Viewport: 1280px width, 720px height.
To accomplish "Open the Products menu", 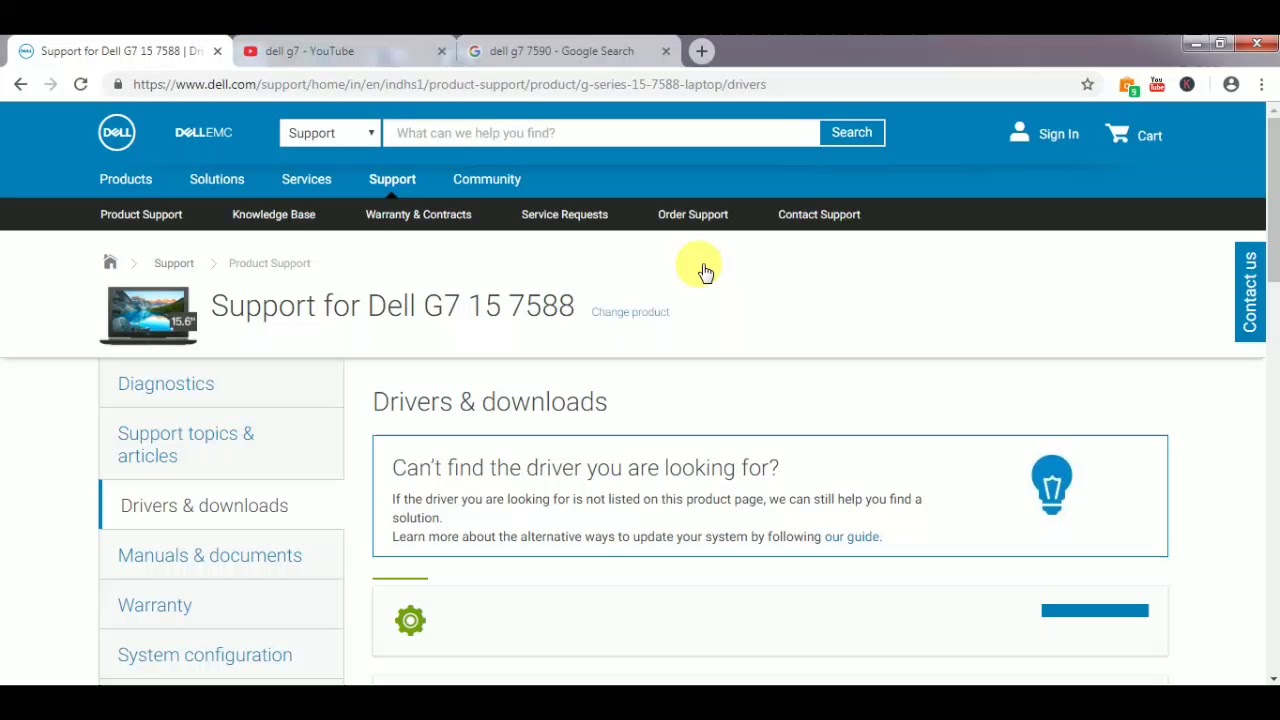I will pos(126,179).
